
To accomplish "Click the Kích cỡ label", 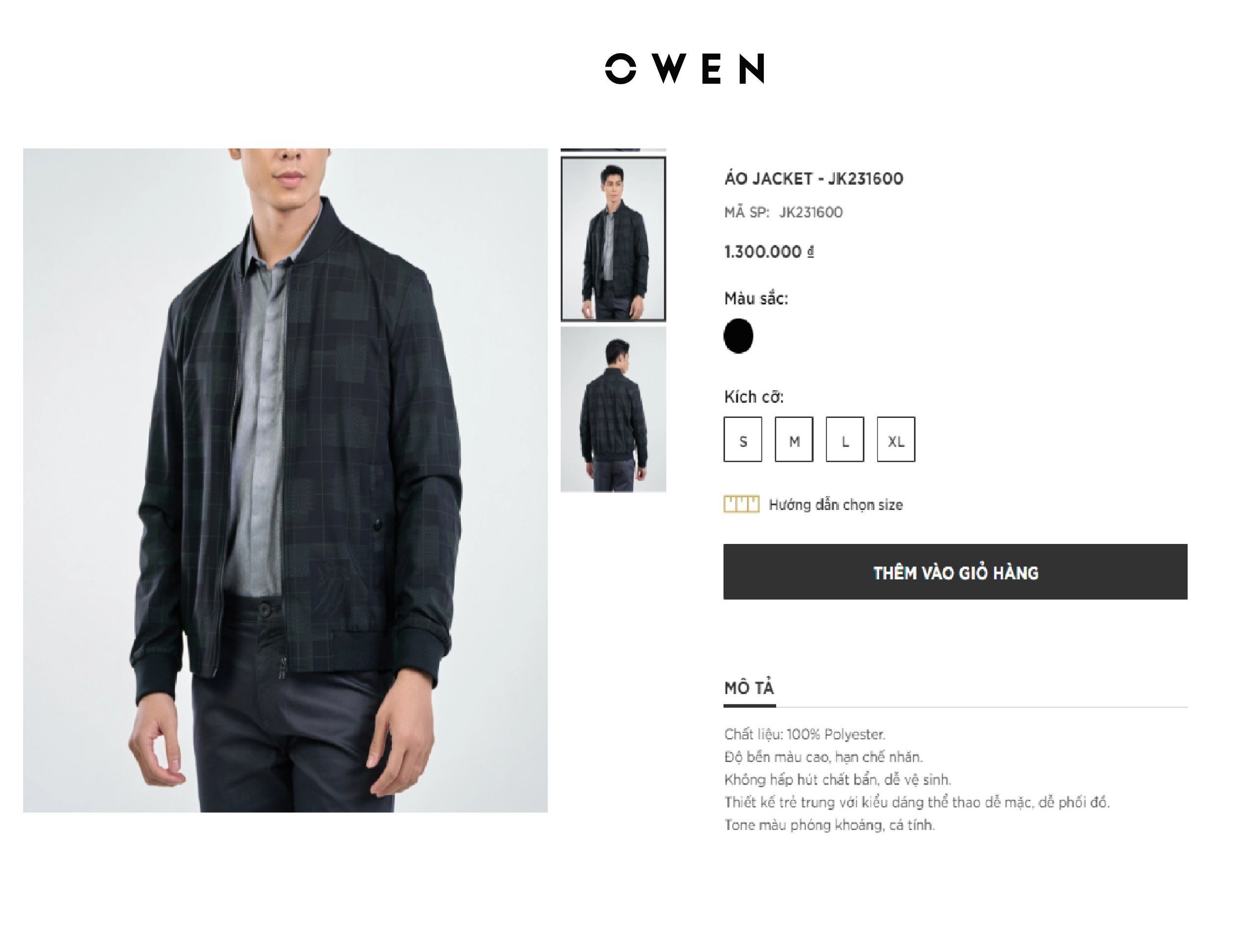I will 754,397.
